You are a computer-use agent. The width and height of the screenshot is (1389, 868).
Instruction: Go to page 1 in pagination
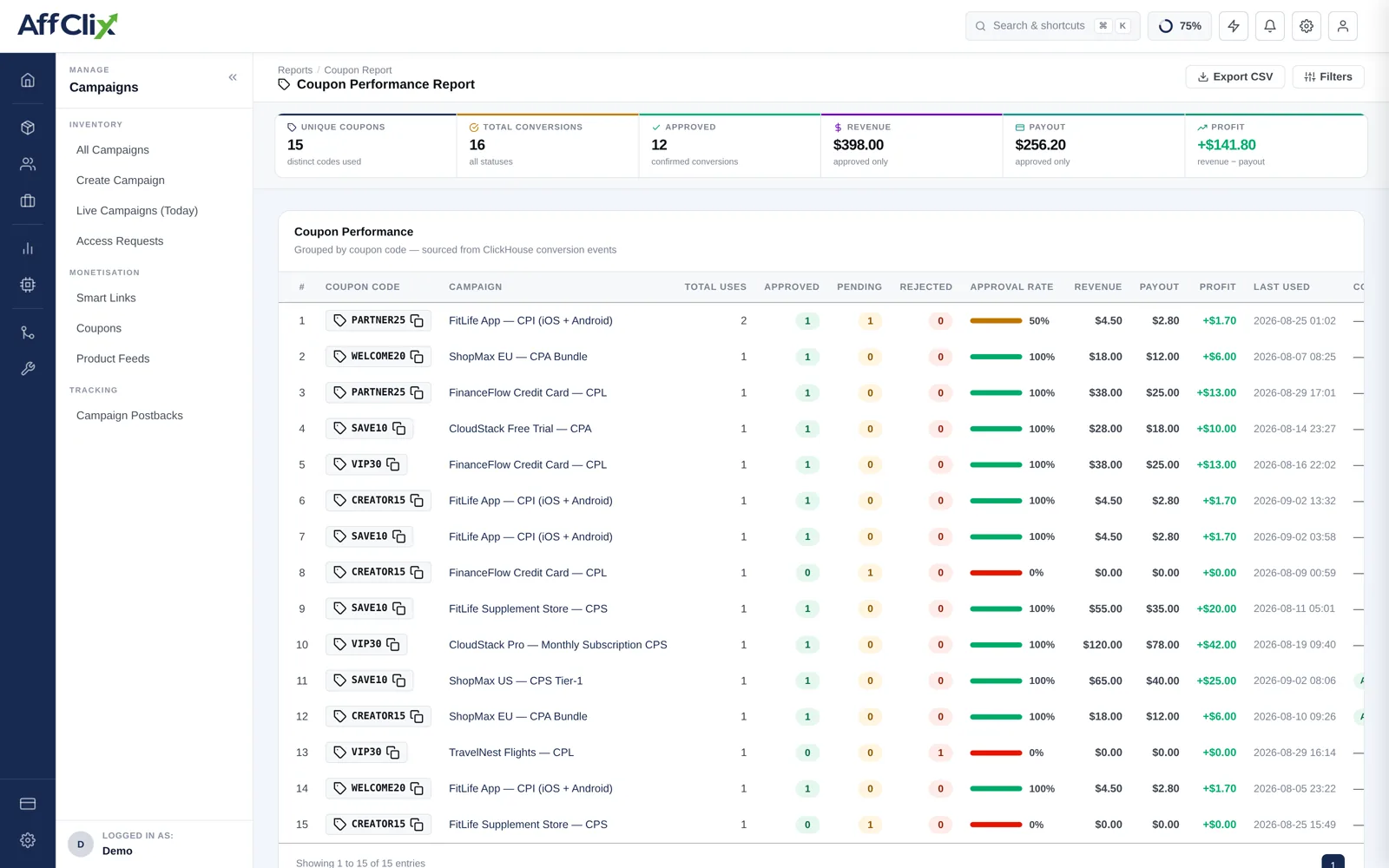pos(1333,862)
